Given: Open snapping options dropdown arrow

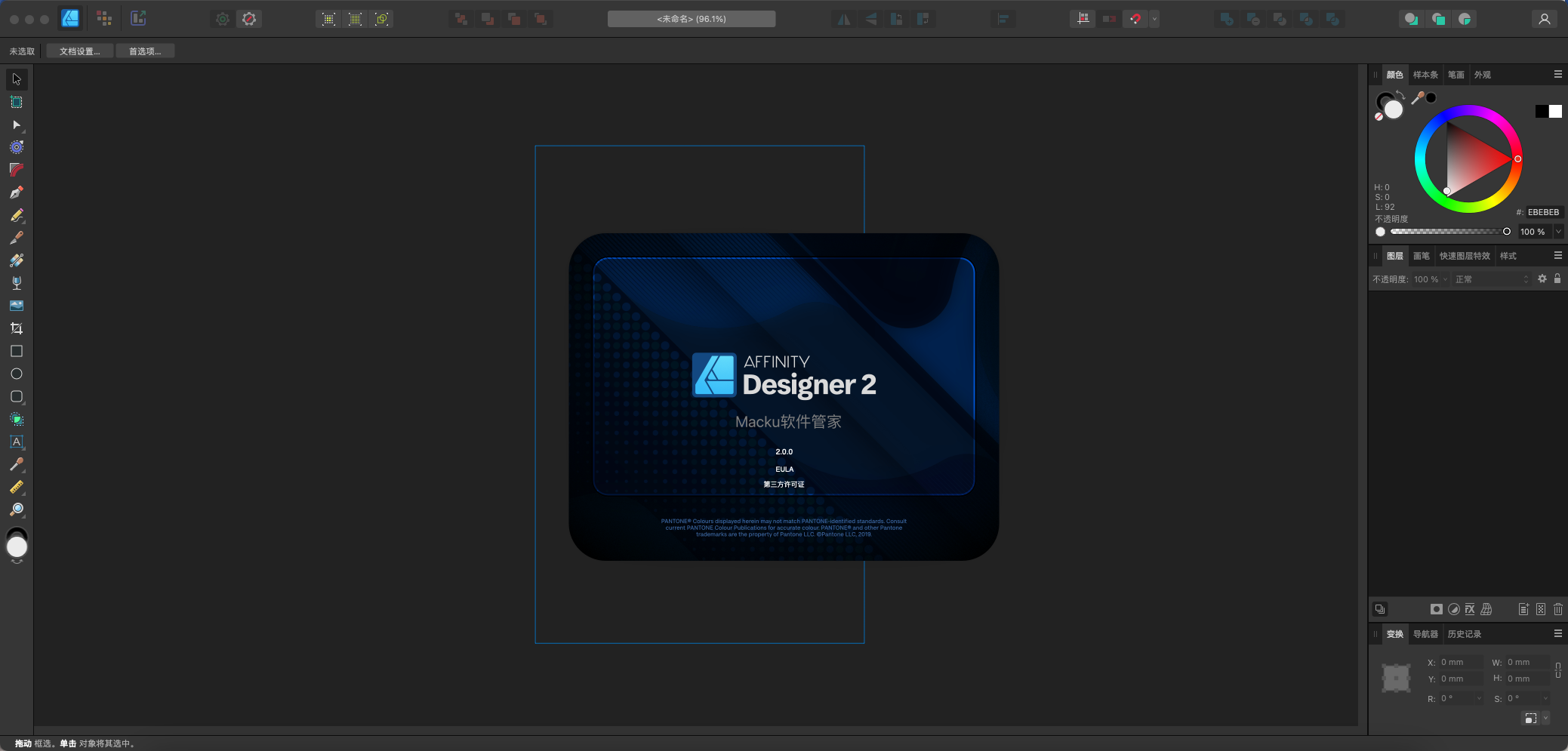Looking at the screenshot, I should (1154, 19).
